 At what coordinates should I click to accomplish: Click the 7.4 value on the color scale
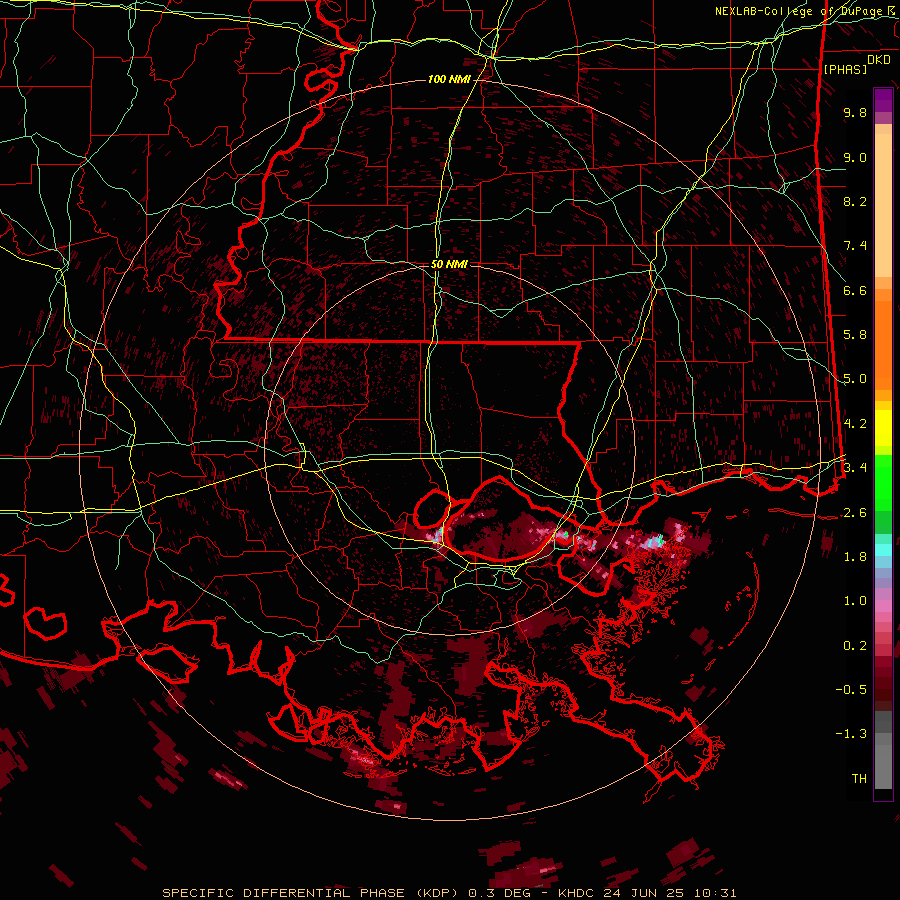tap(855, 246)
